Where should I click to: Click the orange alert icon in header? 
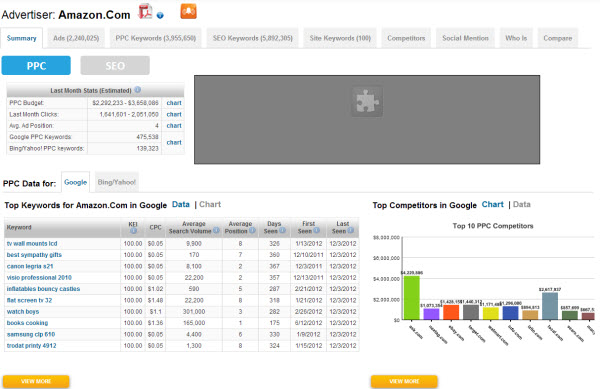click(188, 11)
